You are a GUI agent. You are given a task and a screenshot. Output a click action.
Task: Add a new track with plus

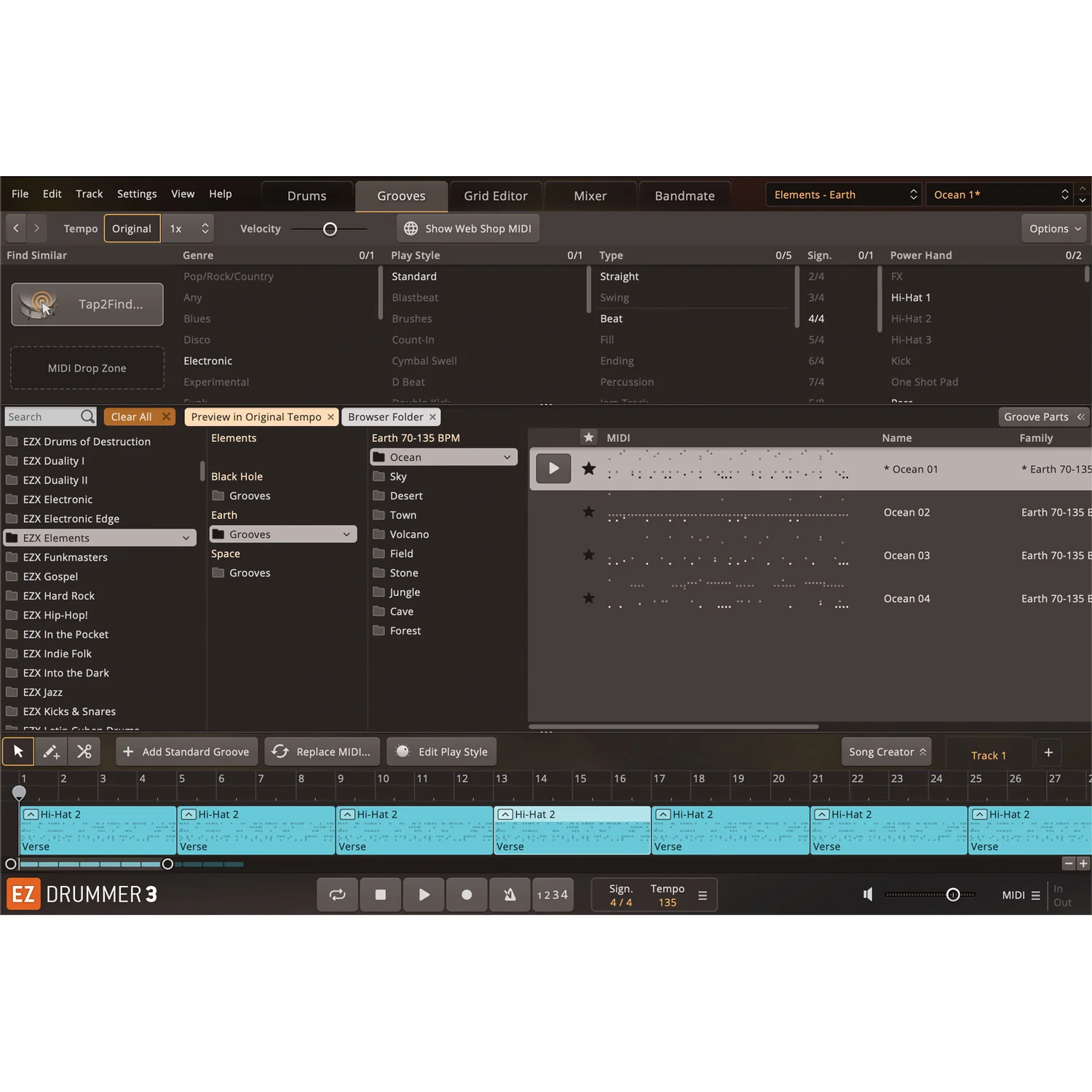[x=1048, y=752]
